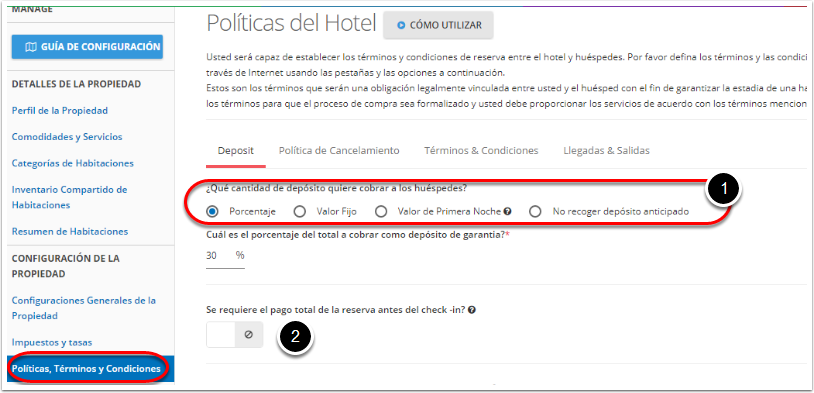Open Impuestos y tasas settings

(x=52, y=343)
